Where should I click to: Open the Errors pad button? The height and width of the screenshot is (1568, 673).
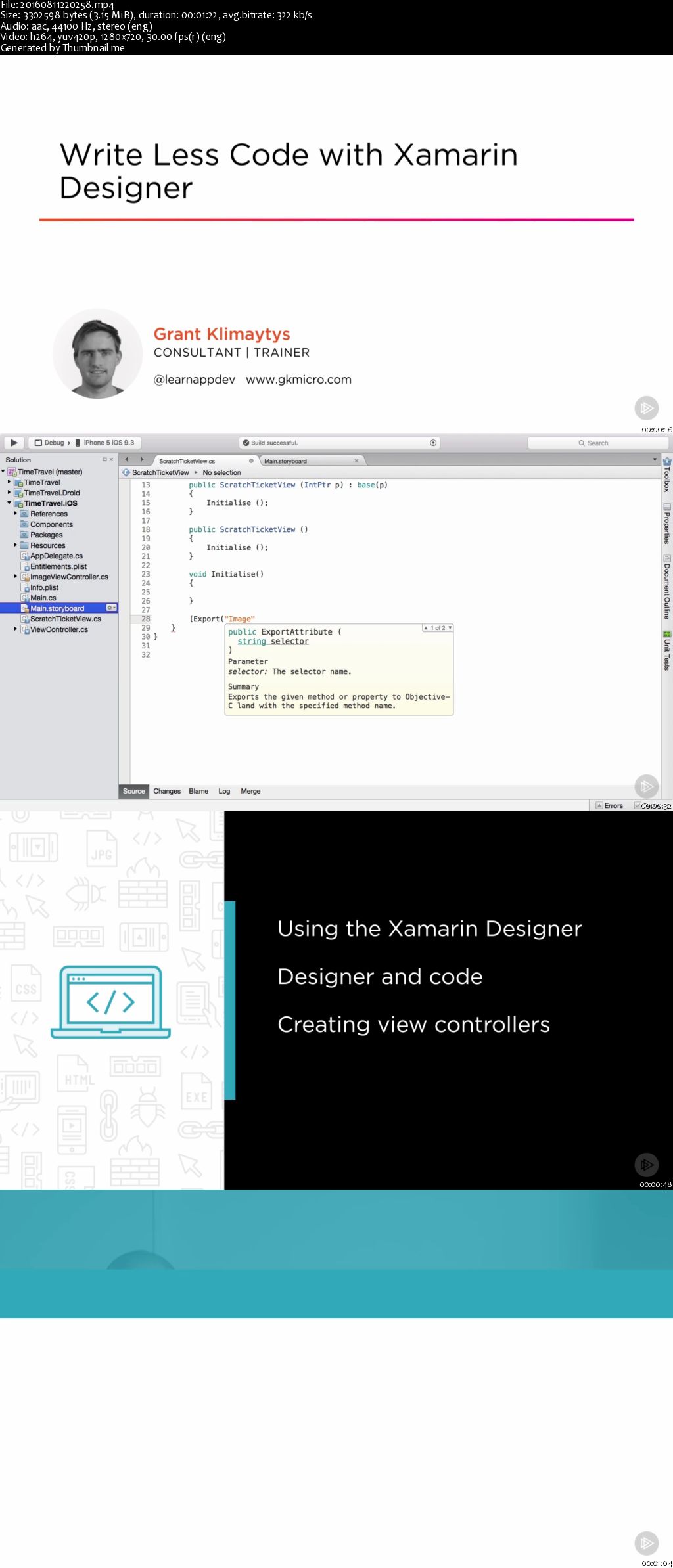point(609,805)
